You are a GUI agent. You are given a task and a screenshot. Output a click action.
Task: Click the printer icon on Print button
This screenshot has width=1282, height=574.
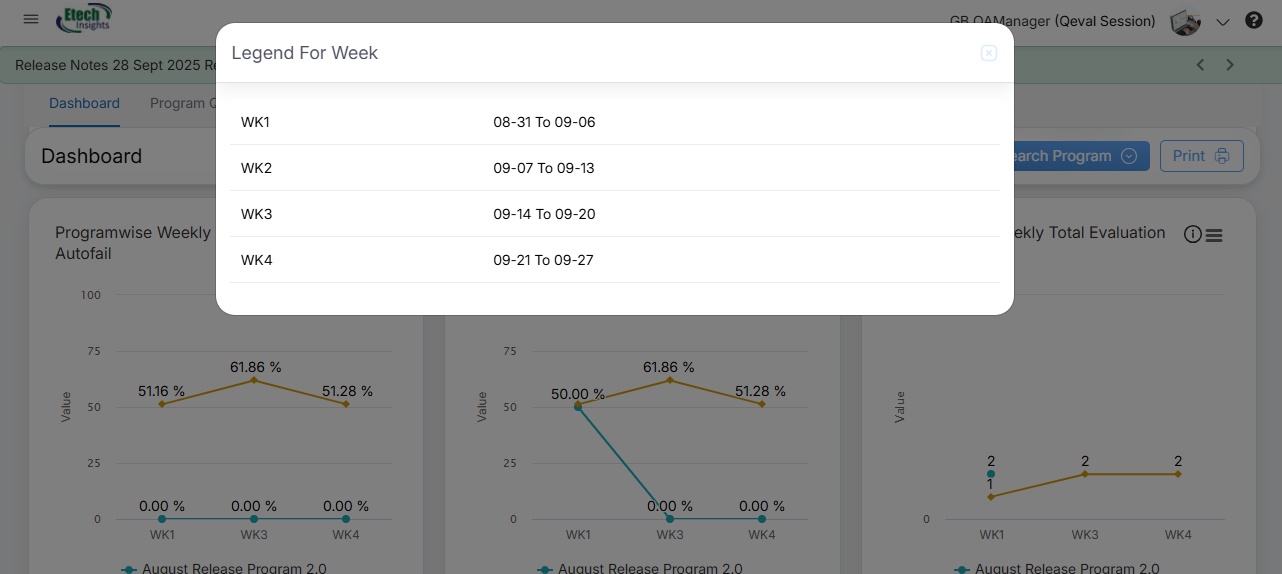pos(1222,156)
